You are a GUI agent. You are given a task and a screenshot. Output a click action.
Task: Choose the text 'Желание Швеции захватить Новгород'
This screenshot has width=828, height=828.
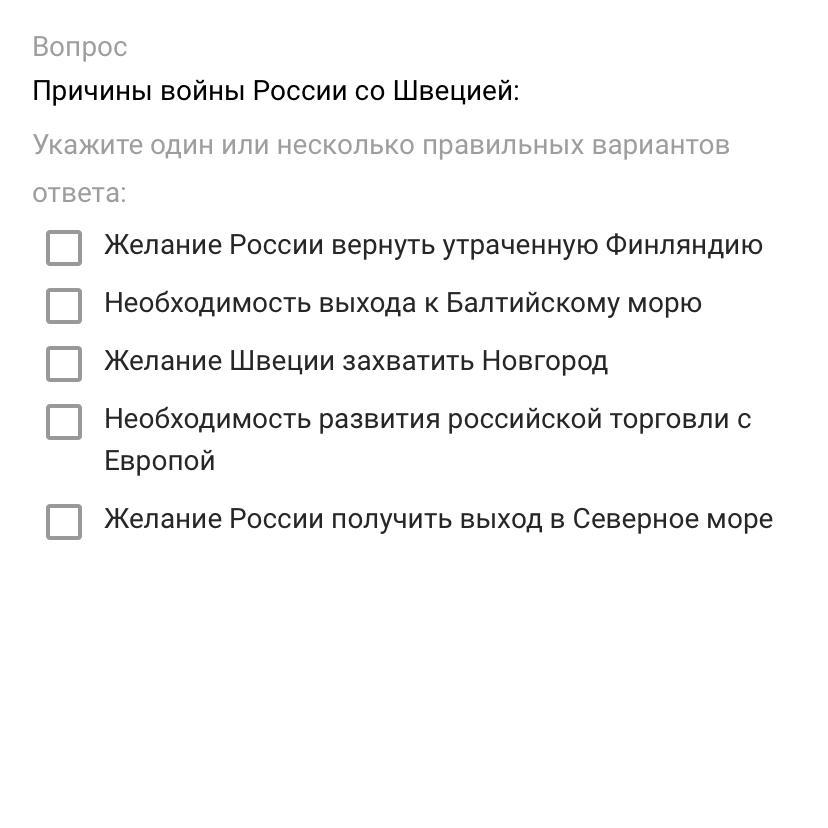(x=356, y=362)
